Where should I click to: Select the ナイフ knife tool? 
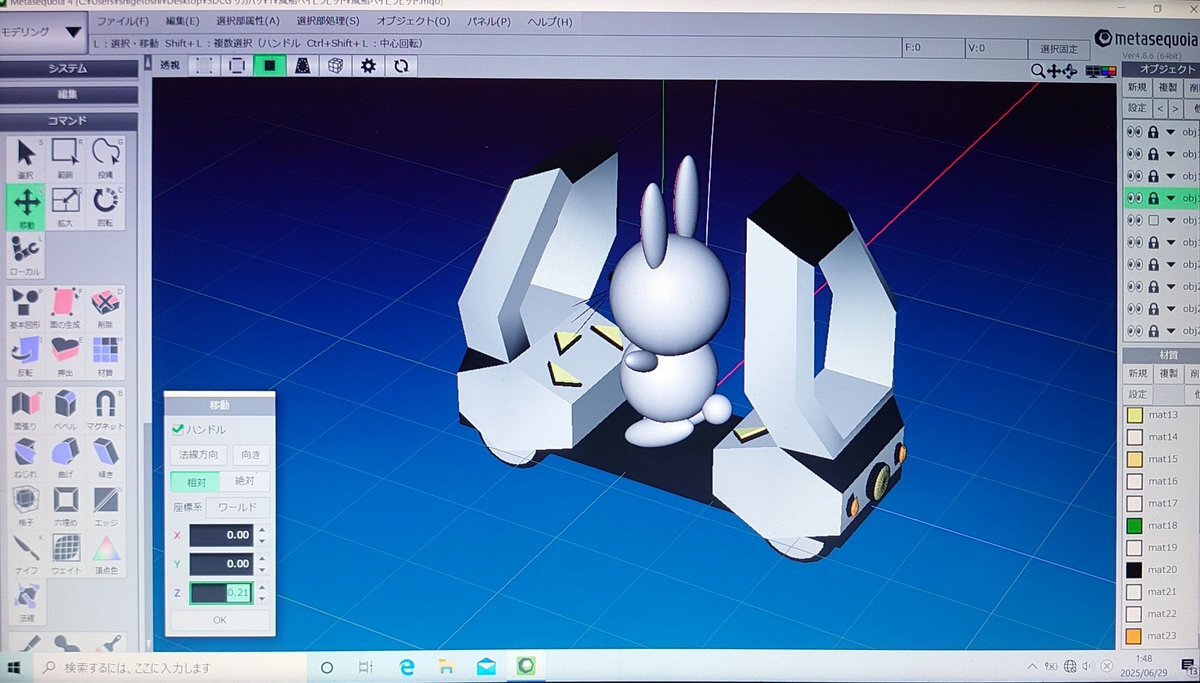pos(26,553)
